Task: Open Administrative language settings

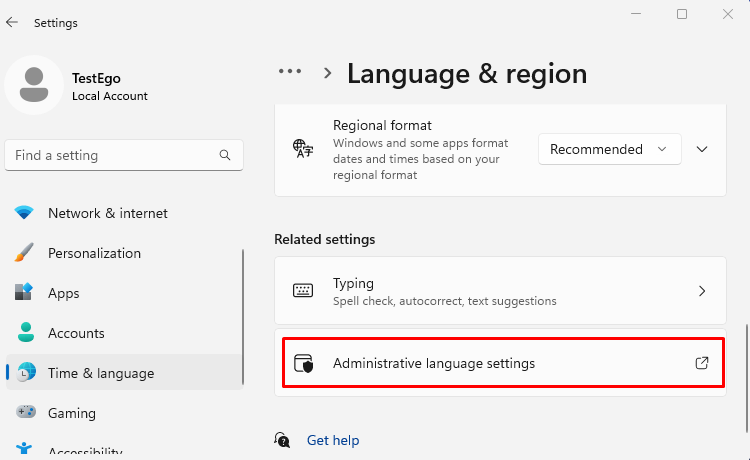Action: (503, 363)
